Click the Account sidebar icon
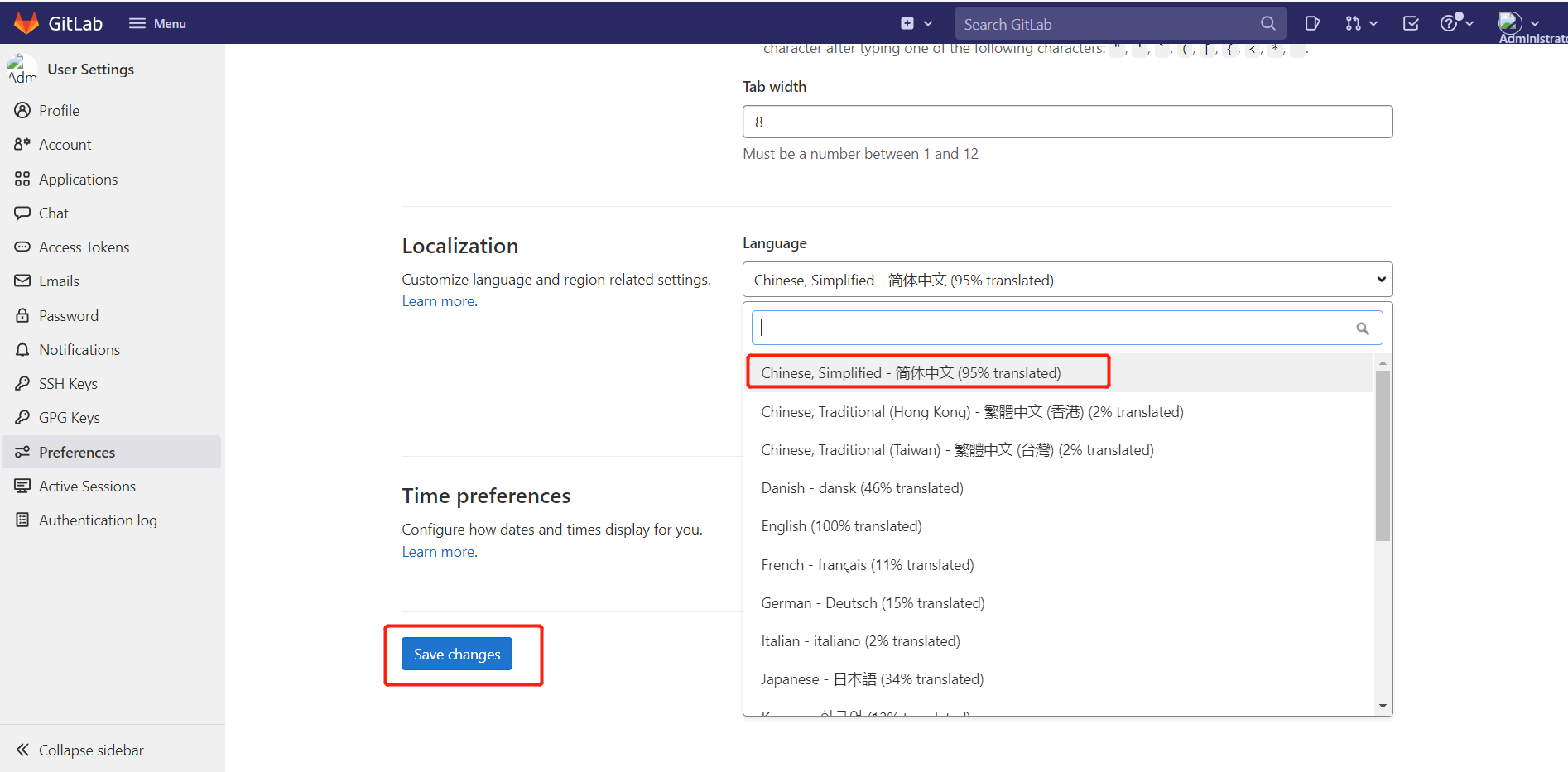 tap(22, 144)
